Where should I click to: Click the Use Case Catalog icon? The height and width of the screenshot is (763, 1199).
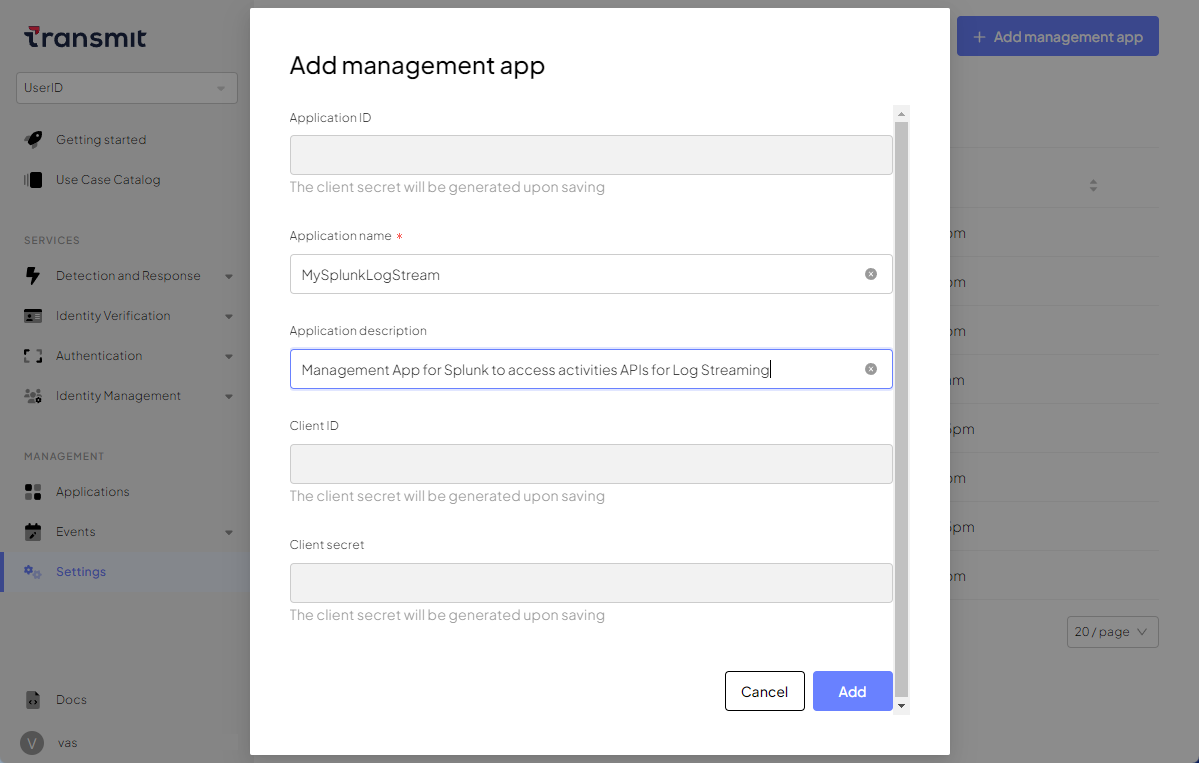click(33, 180)
